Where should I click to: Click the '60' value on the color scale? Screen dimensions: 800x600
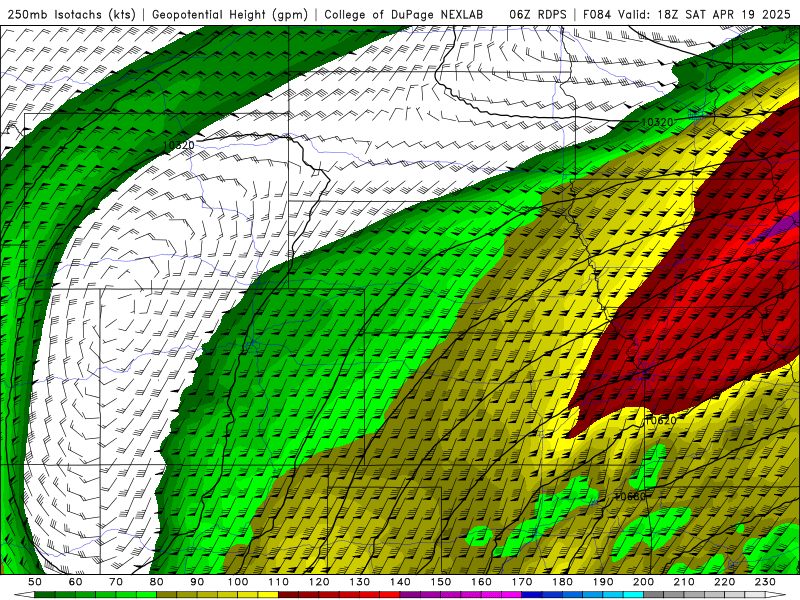click(76, 582)
